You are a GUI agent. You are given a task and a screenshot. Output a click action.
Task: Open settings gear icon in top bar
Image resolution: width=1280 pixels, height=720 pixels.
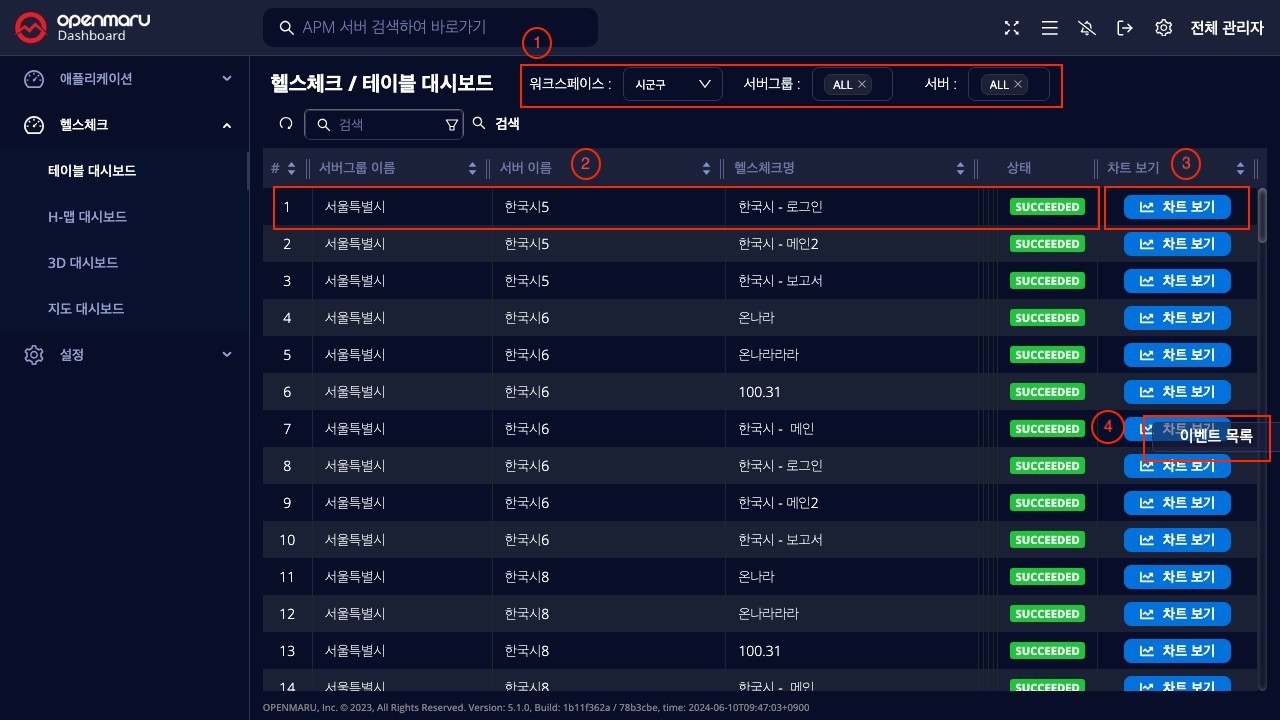pos(1163,28)
